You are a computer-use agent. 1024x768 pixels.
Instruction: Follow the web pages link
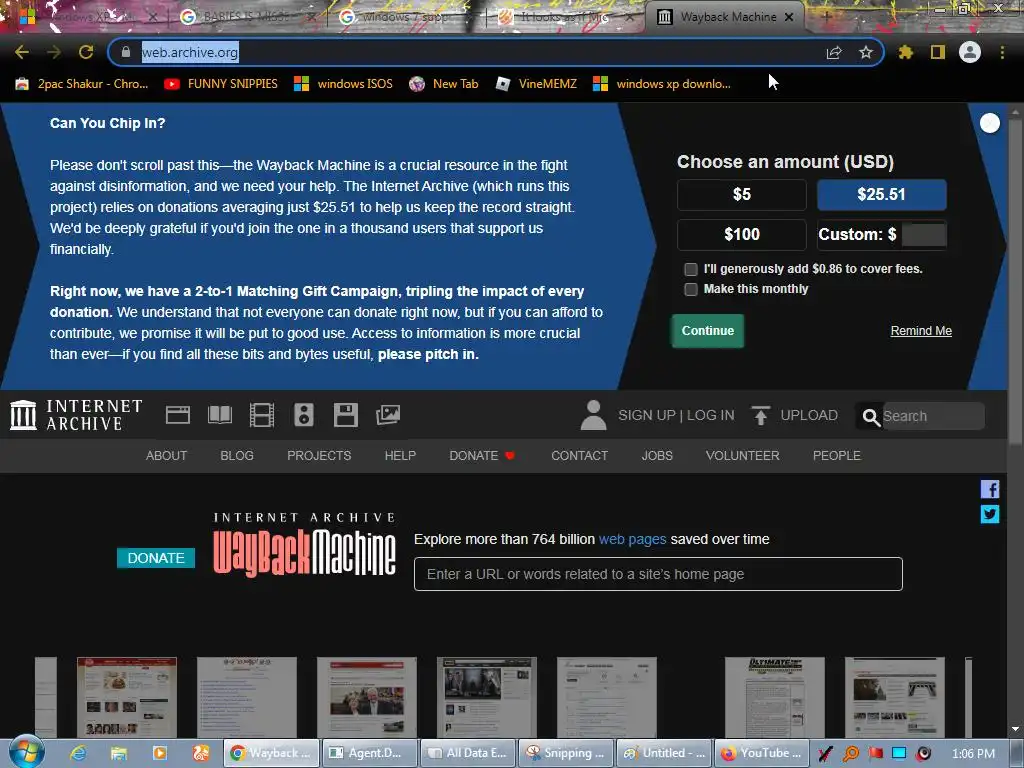(x=632, y=539)
